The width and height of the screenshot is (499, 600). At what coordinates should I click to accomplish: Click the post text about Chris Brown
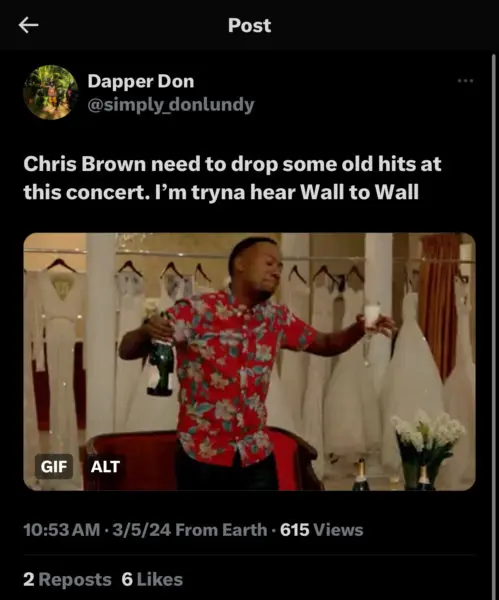pos(232,178)
